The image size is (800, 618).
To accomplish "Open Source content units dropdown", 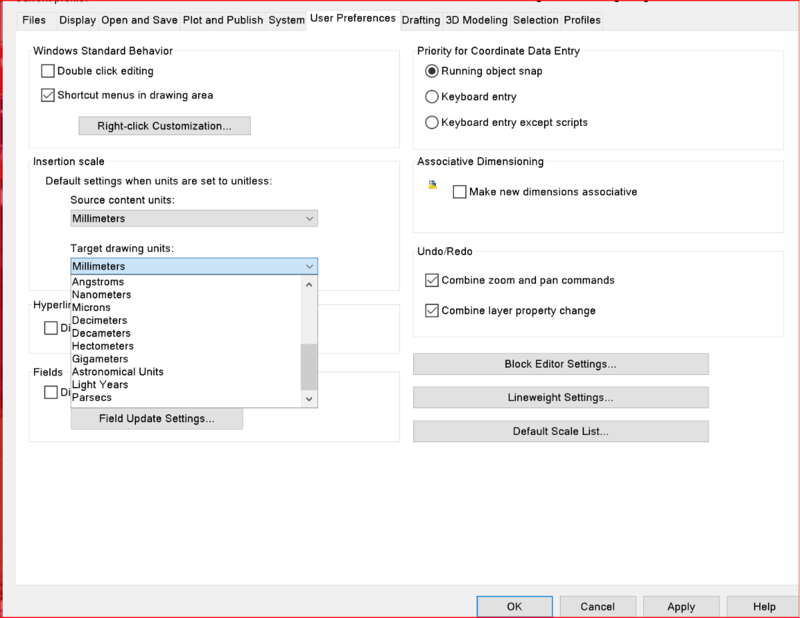I will click(x=194, y=218).
